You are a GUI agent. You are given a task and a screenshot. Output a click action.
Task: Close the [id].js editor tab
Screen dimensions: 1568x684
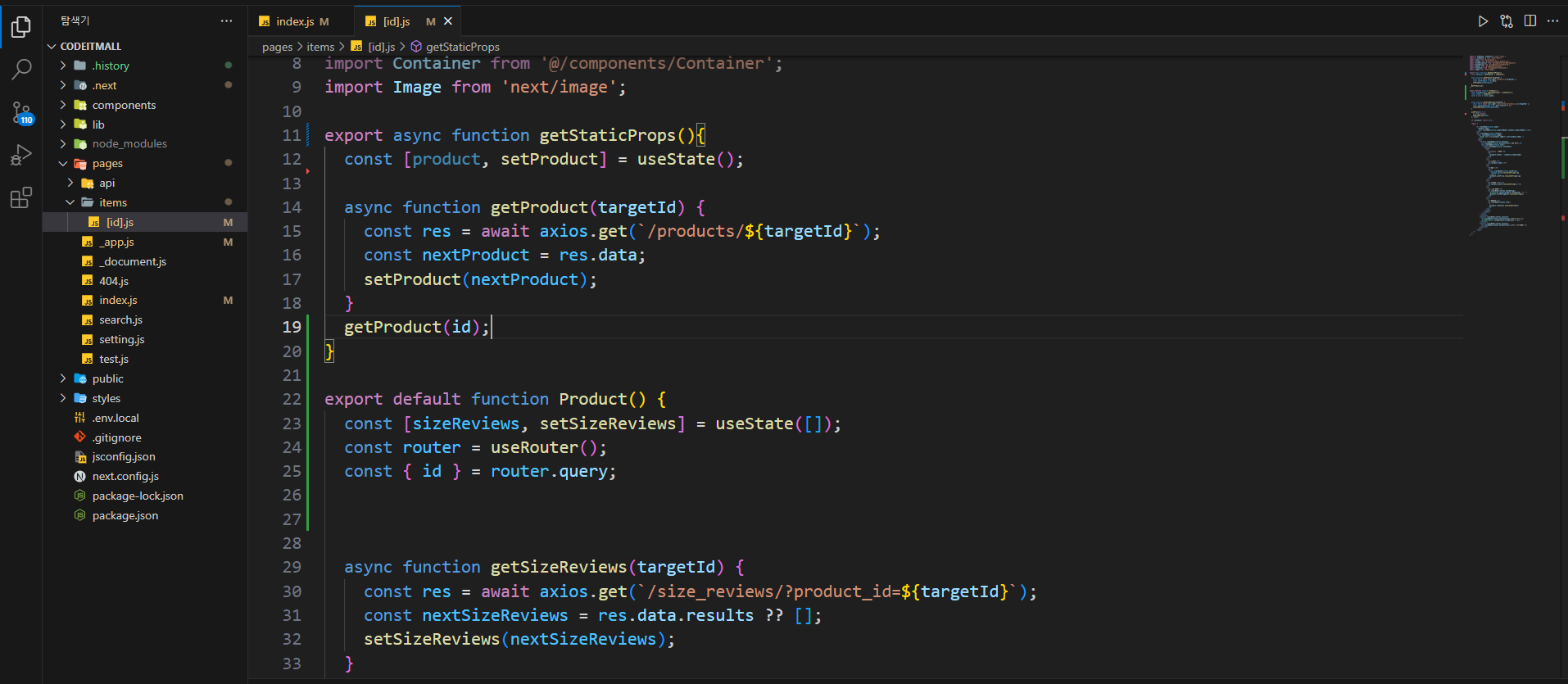tap(448, 21)
